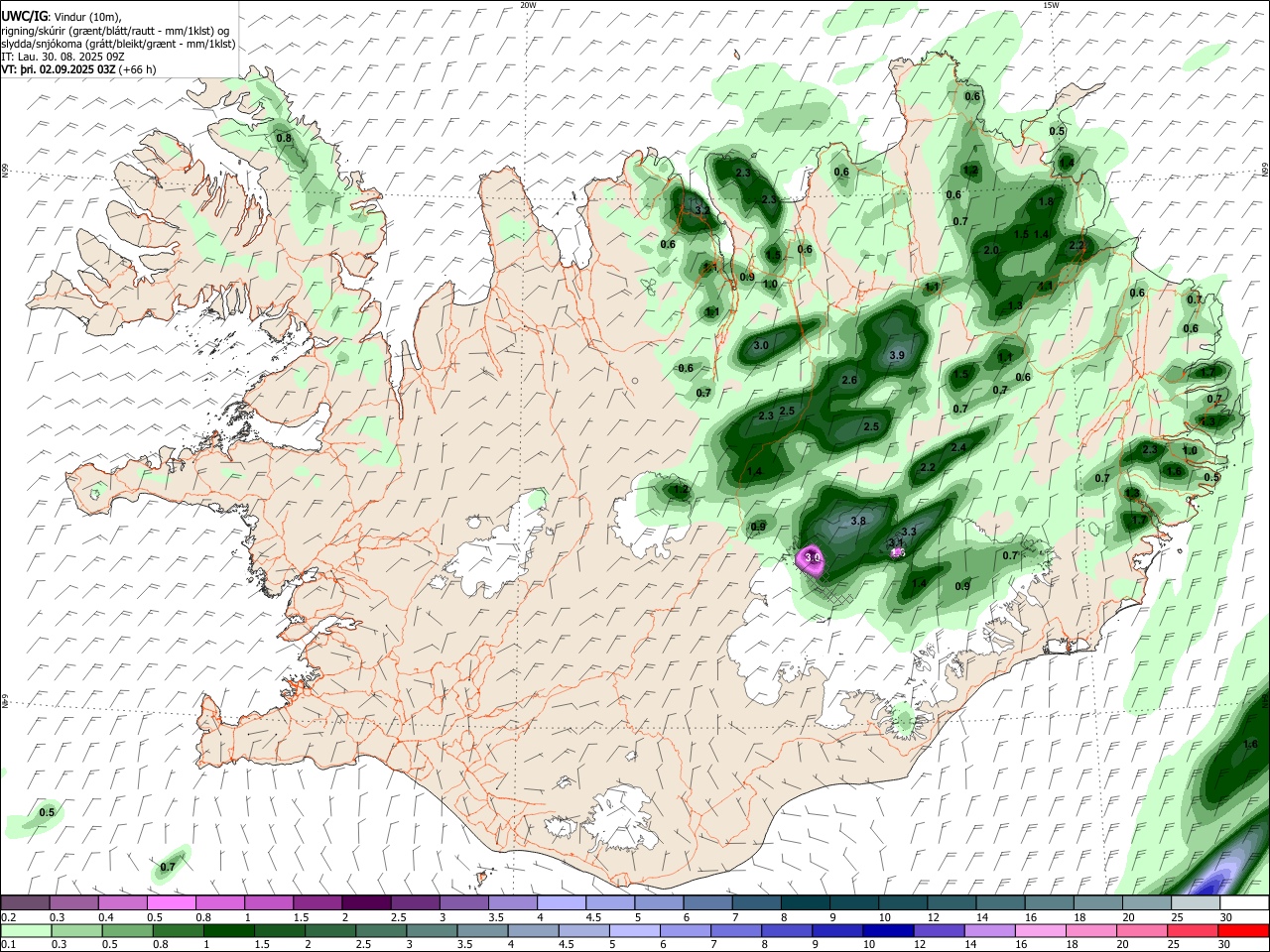Viewport: 1270px width, 952px height.
Task: Click the VT: þri. 02.09.2025 03Z valid time
Action: tap(59, 69)
